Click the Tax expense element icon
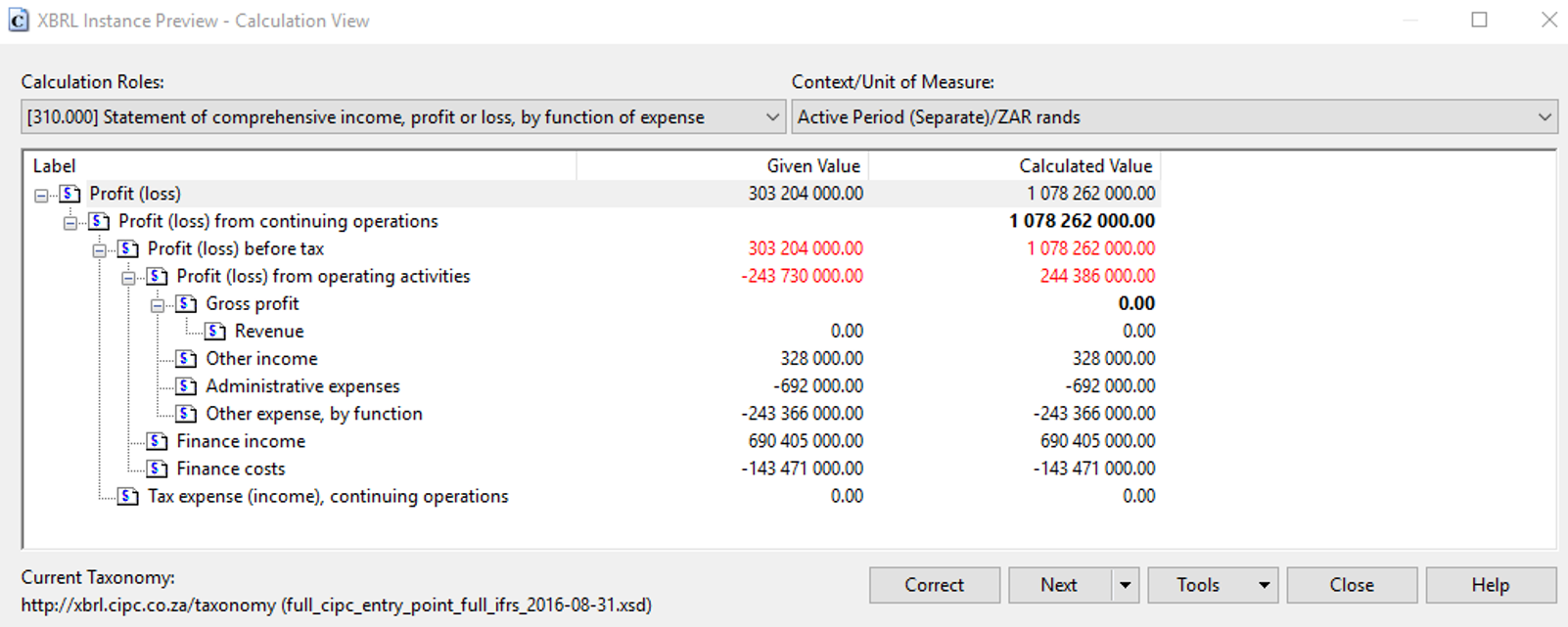This screenshot has width=1568, height=627. click(x=128, y=497)
